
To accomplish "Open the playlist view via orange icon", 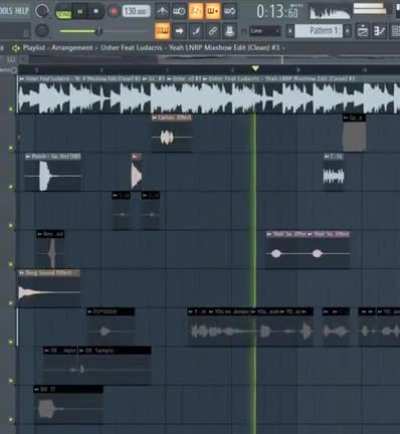I will (x=162, y=31).
